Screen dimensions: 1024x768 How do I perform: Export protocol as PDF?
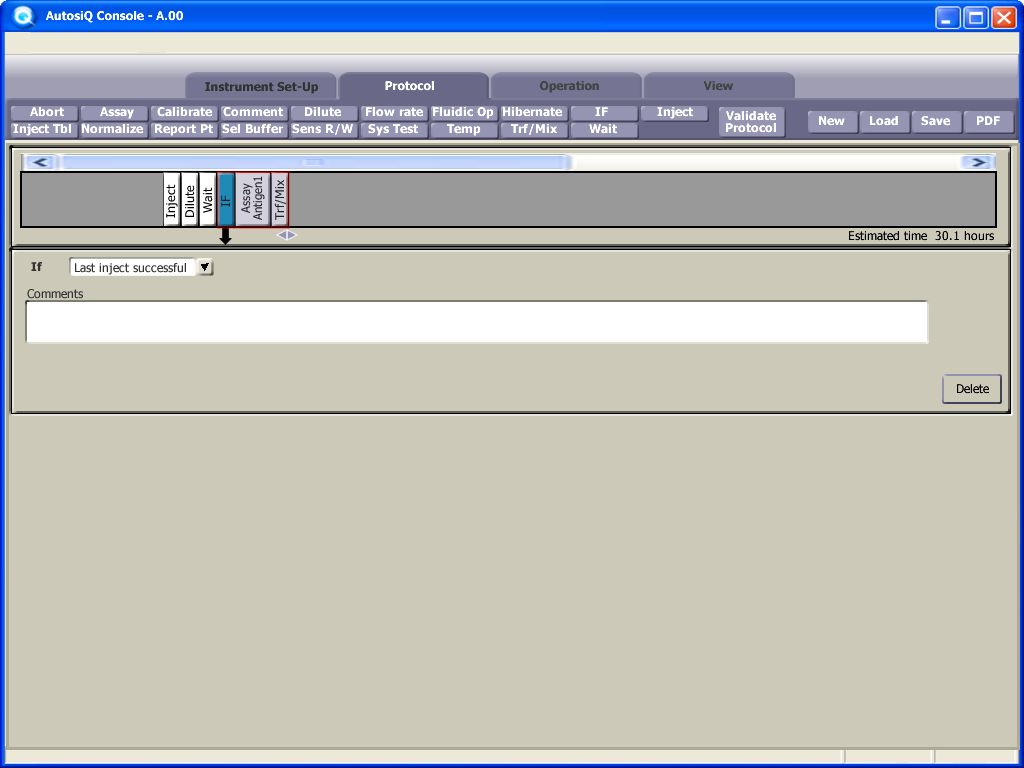click(988, 121)
